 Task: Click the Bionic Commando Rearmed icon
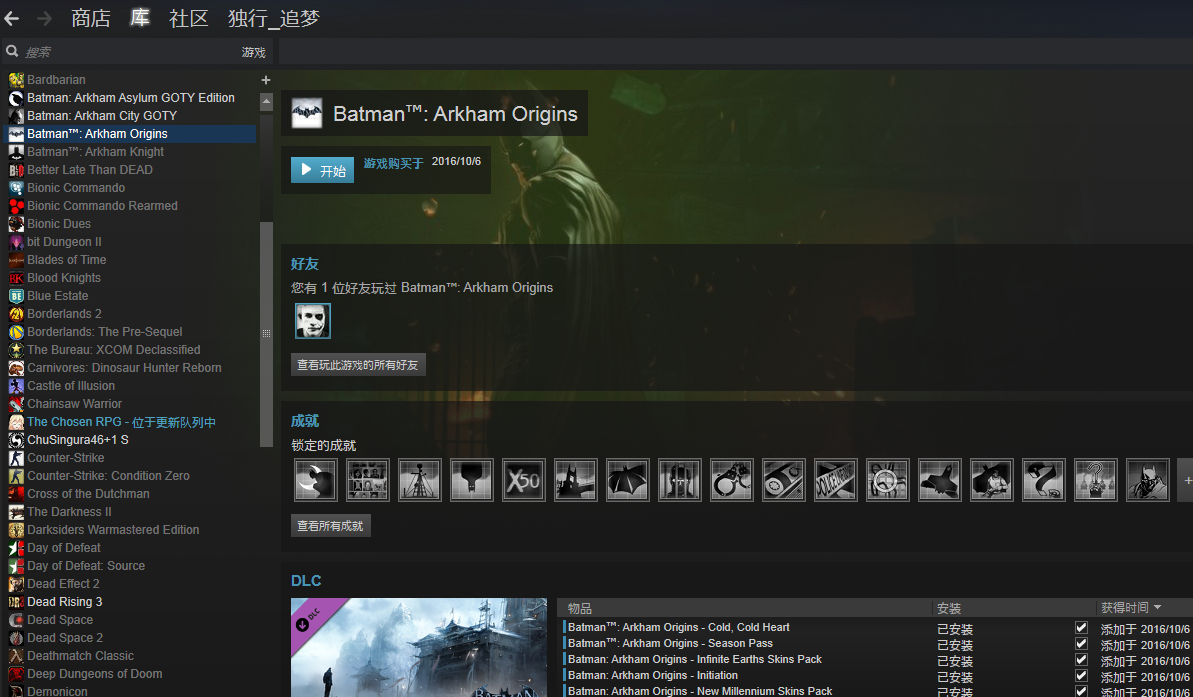(16, 205)
